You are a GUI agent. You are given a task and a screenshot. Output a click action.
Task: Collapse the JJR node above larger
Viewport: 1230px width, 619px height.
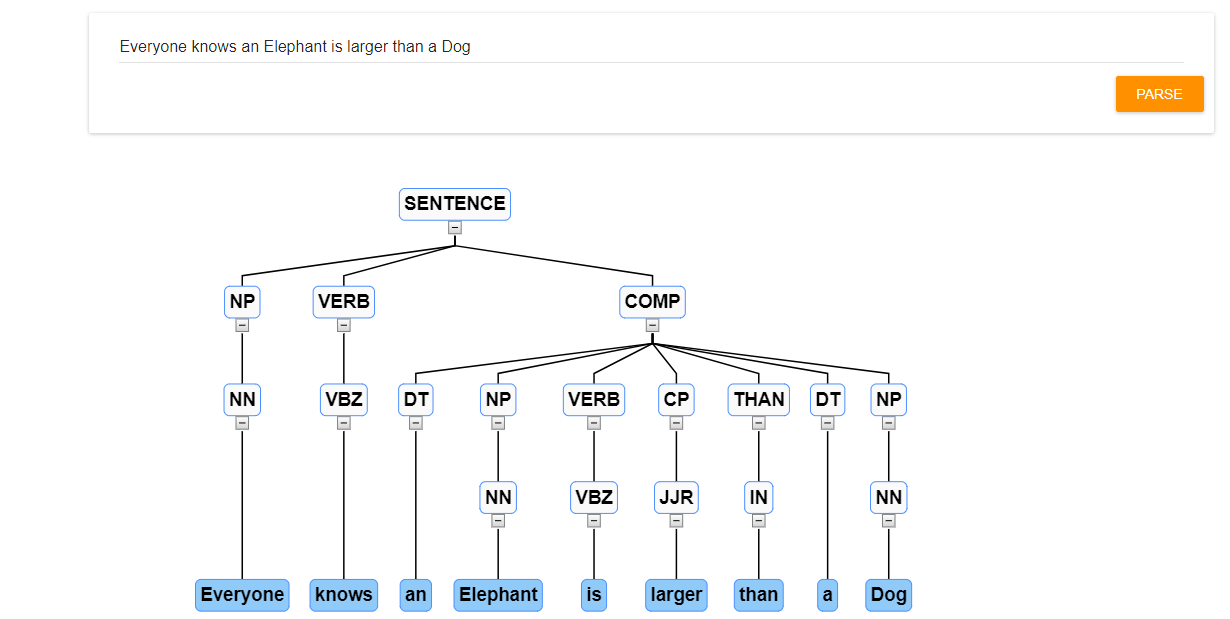[x=676, y=520]
